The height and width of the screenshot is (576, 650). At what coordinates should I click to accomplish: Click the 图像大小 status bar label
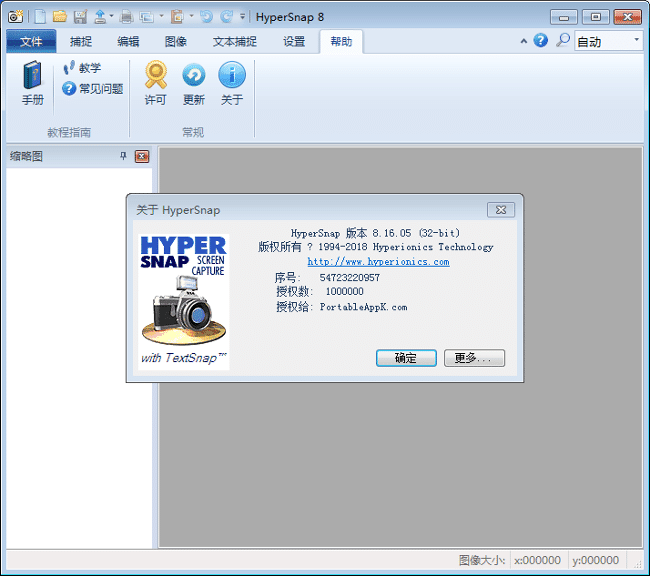point(482,560)
